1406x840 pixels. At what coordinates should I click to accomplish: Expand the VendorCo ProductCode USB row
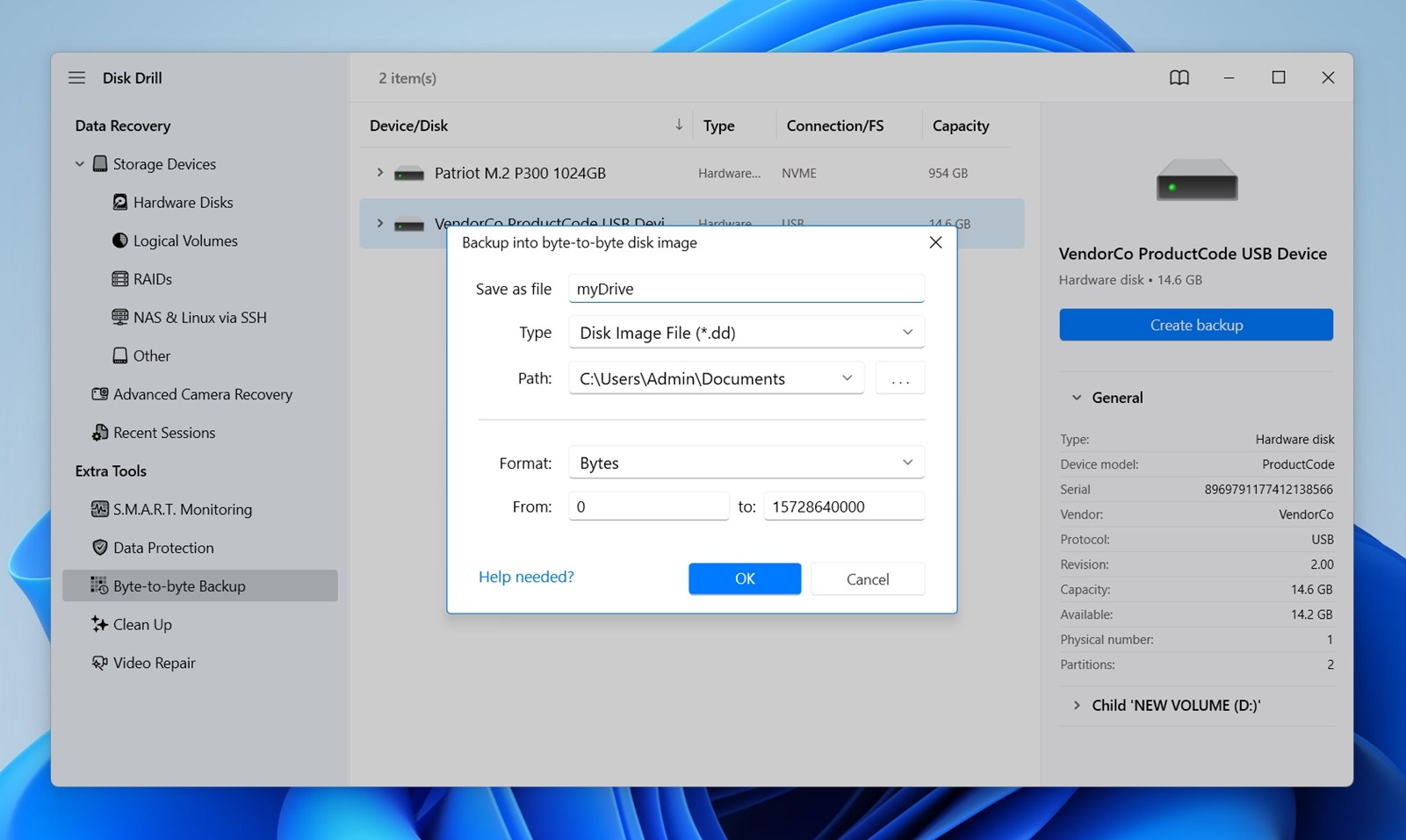(379, 223)
